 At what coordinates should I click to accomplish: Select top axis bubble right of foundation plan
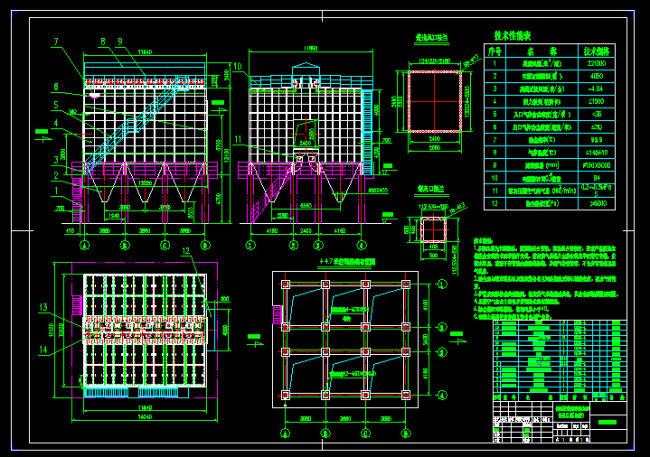pos(443,284)
